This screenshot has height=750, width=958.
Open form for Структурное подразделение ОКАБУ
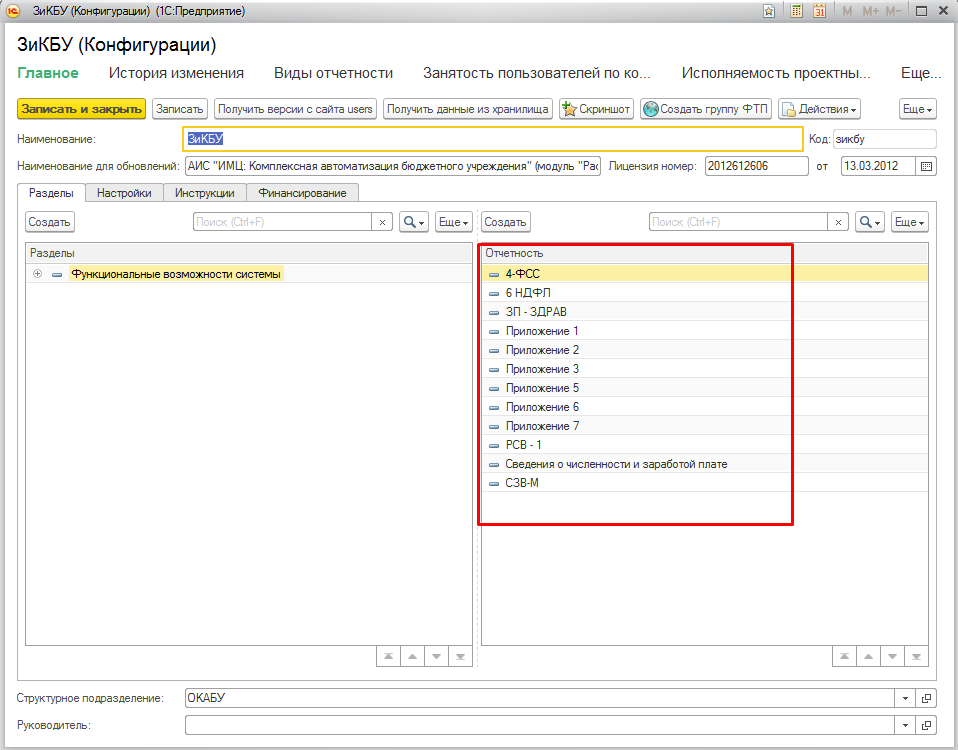click(926, 697)
